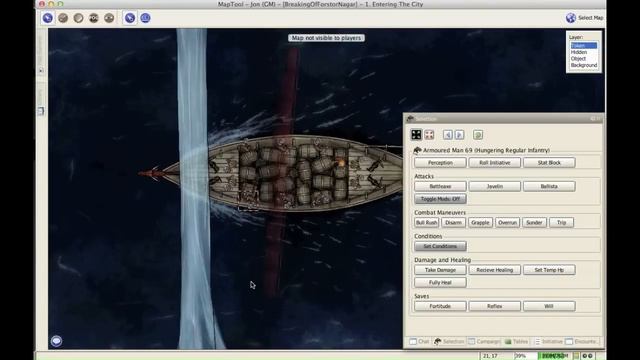
Task: Open the Drawing tools group
Action: [x=63, y=18]
